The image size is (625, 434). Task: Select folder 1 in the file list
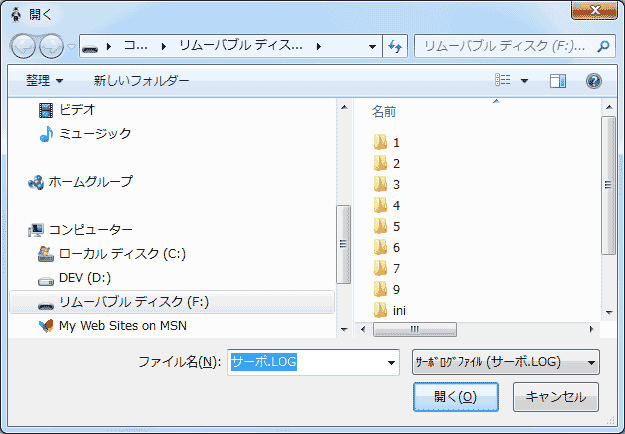tap(387, 142)
